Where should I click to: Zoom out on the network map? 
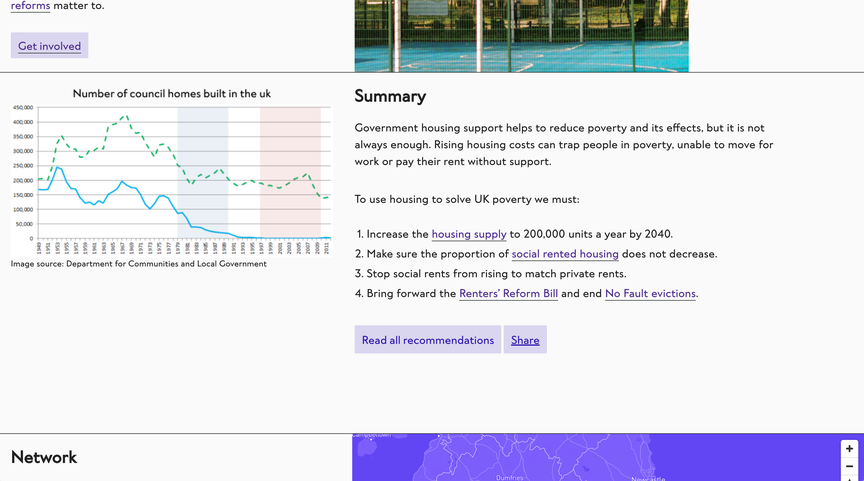[849, 466]
